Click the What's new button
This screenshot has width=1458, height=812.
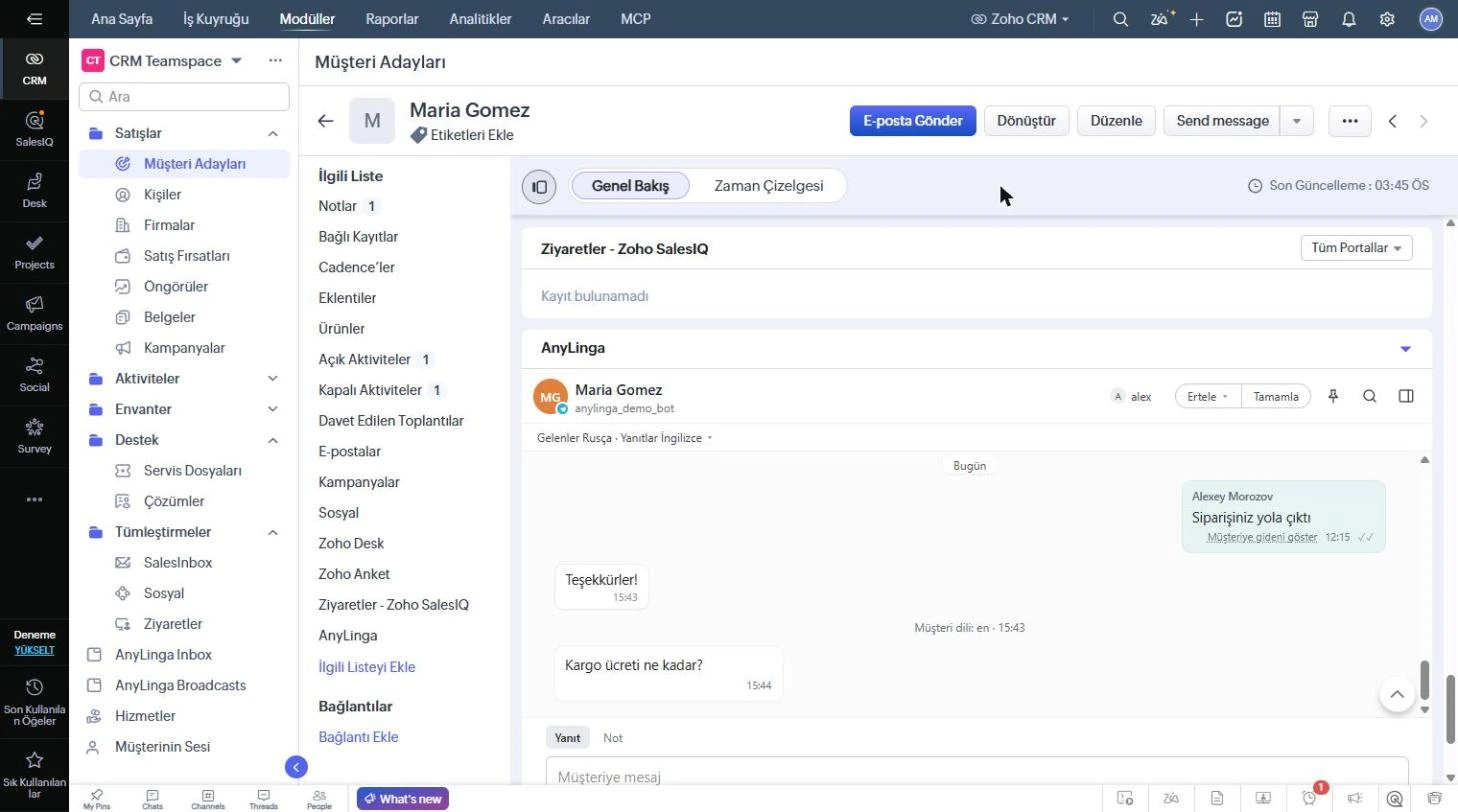coord(403,799)
